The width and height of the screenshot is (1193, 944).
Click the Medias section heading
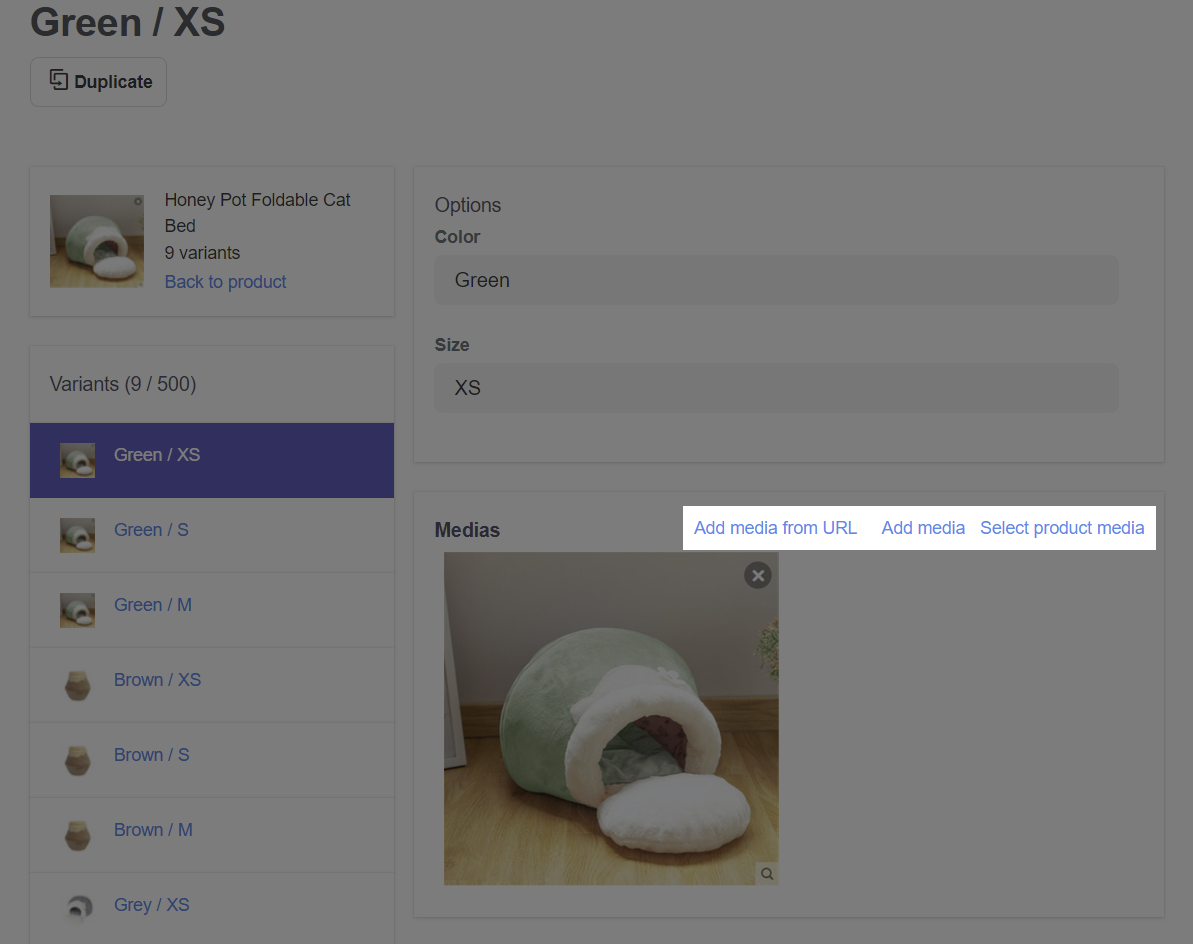(x=467, y=530)
